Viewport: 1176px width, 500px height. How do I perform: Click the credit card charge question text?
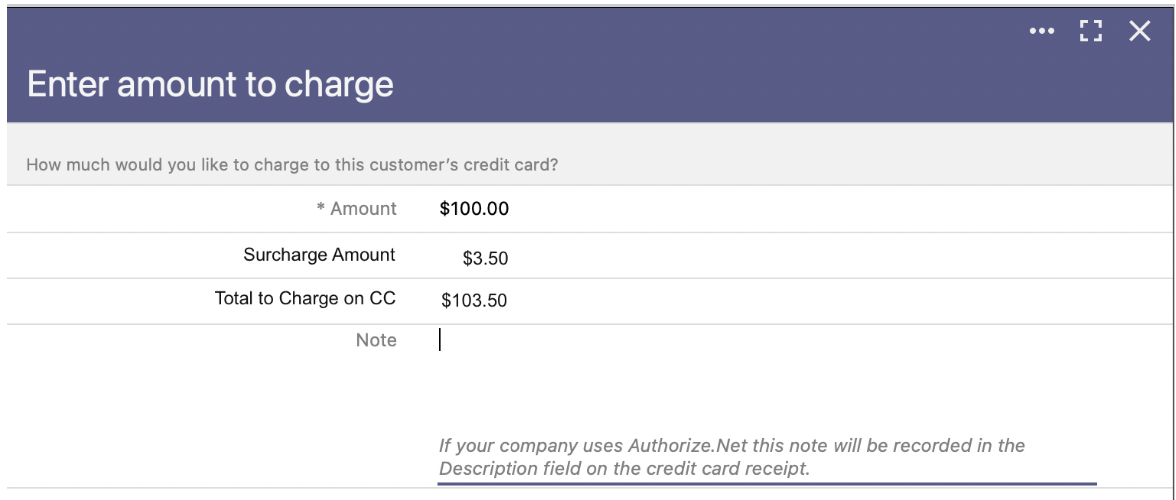292,164
